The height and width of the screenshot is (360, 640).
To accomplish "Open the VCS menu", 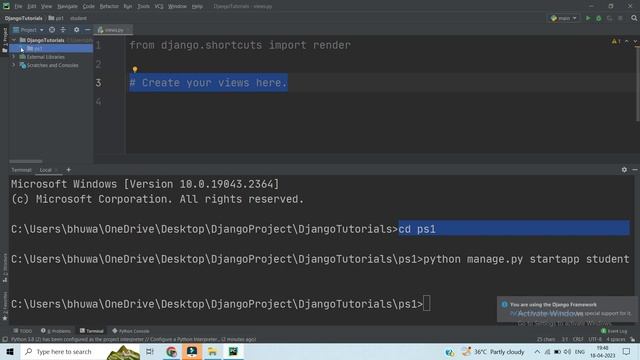I will (x=159, y=7).
